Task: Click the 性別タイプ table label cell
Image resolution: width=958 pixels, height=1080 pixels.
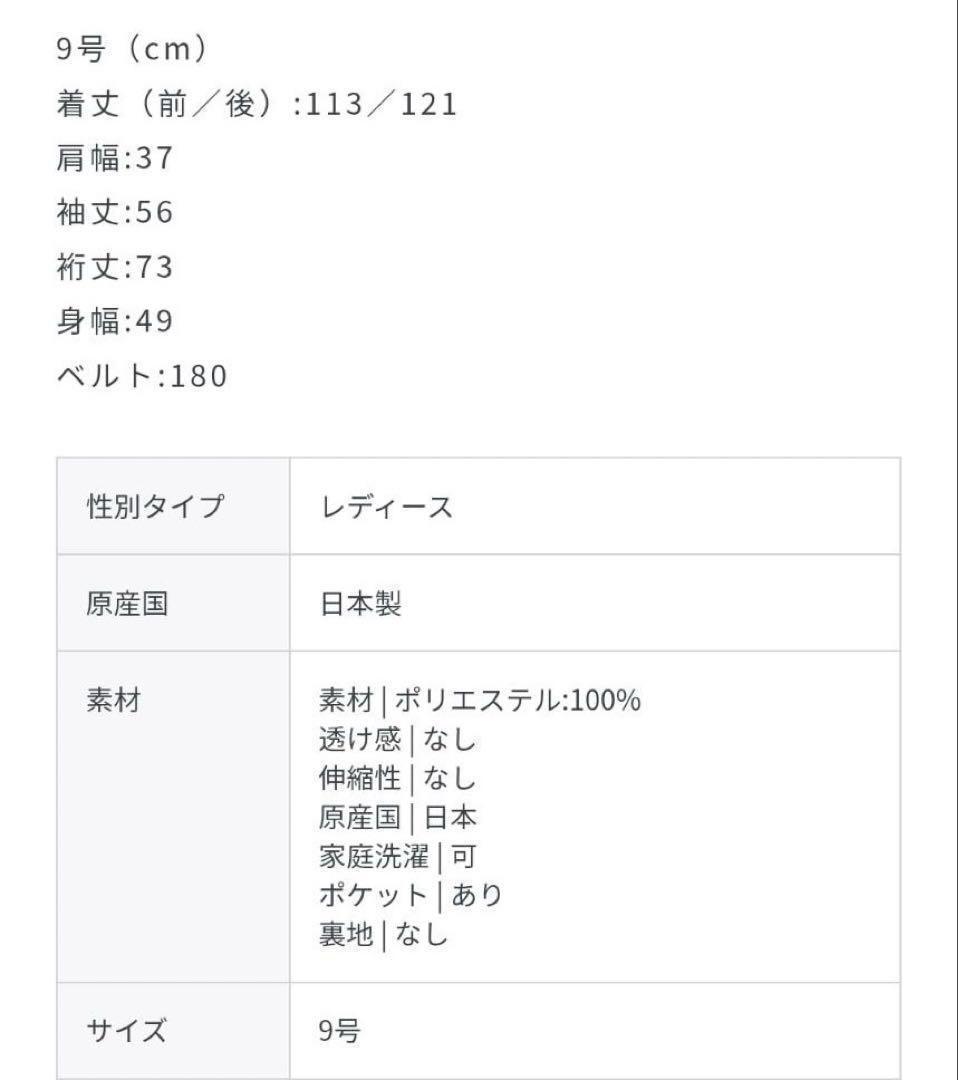Action: 155,507
